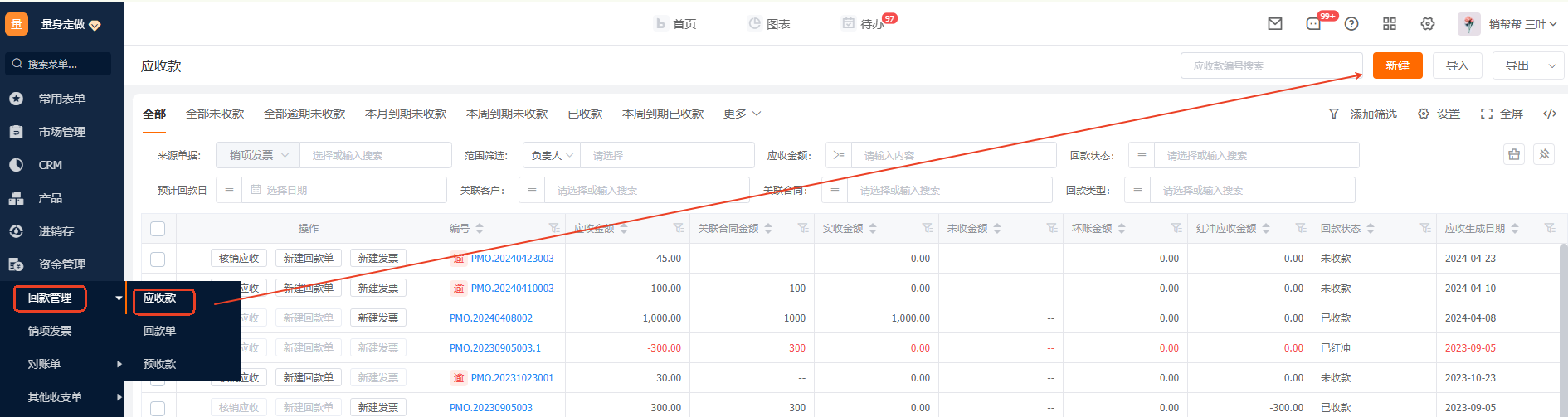The width and height of the screenshot is (1568, 417).
Task: Open 图表 in top navigation
Action: [x=769, y=24]
